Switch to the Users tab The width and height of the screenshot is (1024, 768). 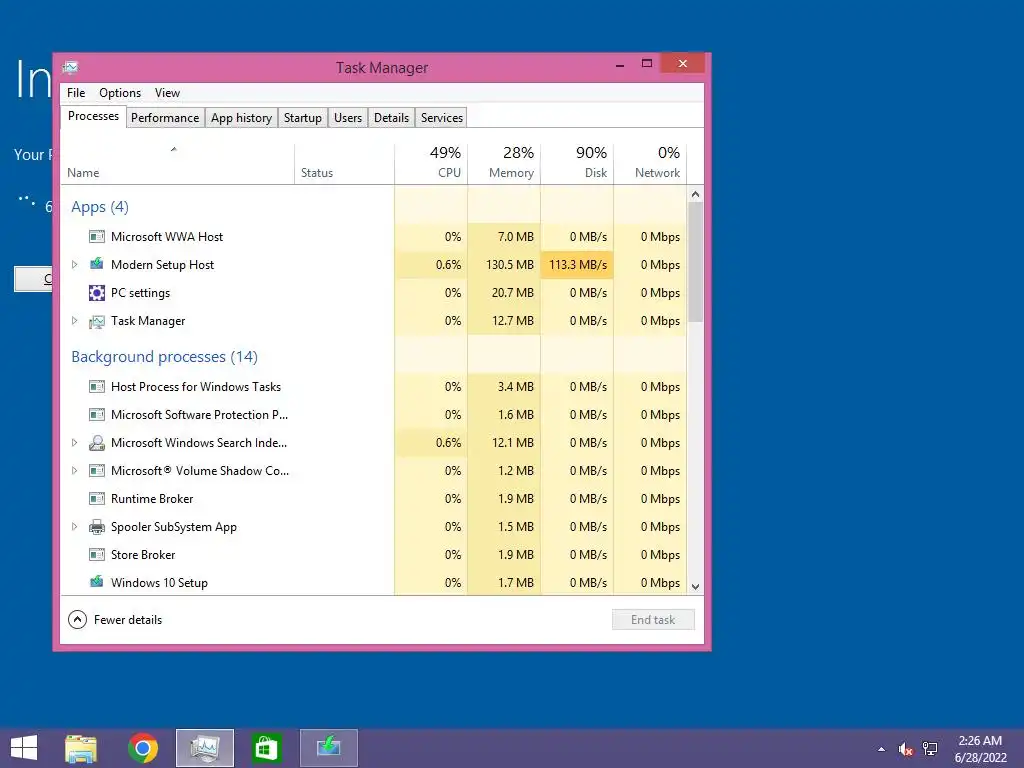coord(347,118)
